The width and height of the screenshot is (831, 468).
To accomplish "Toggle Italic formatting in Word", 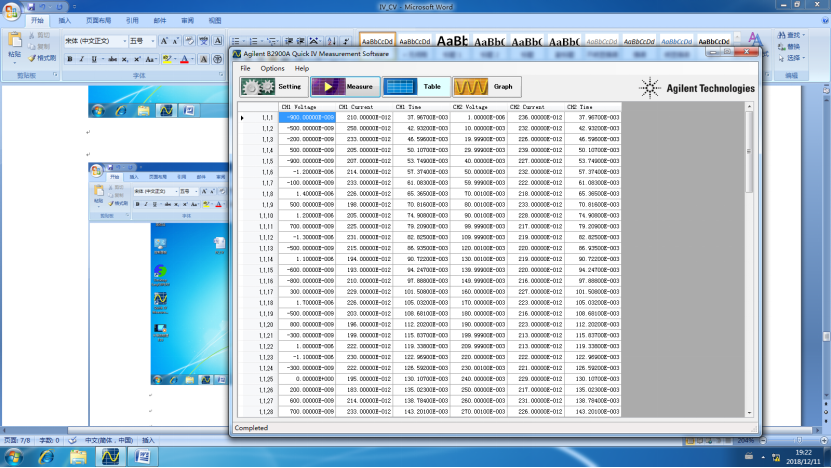I will click(82, 59).
